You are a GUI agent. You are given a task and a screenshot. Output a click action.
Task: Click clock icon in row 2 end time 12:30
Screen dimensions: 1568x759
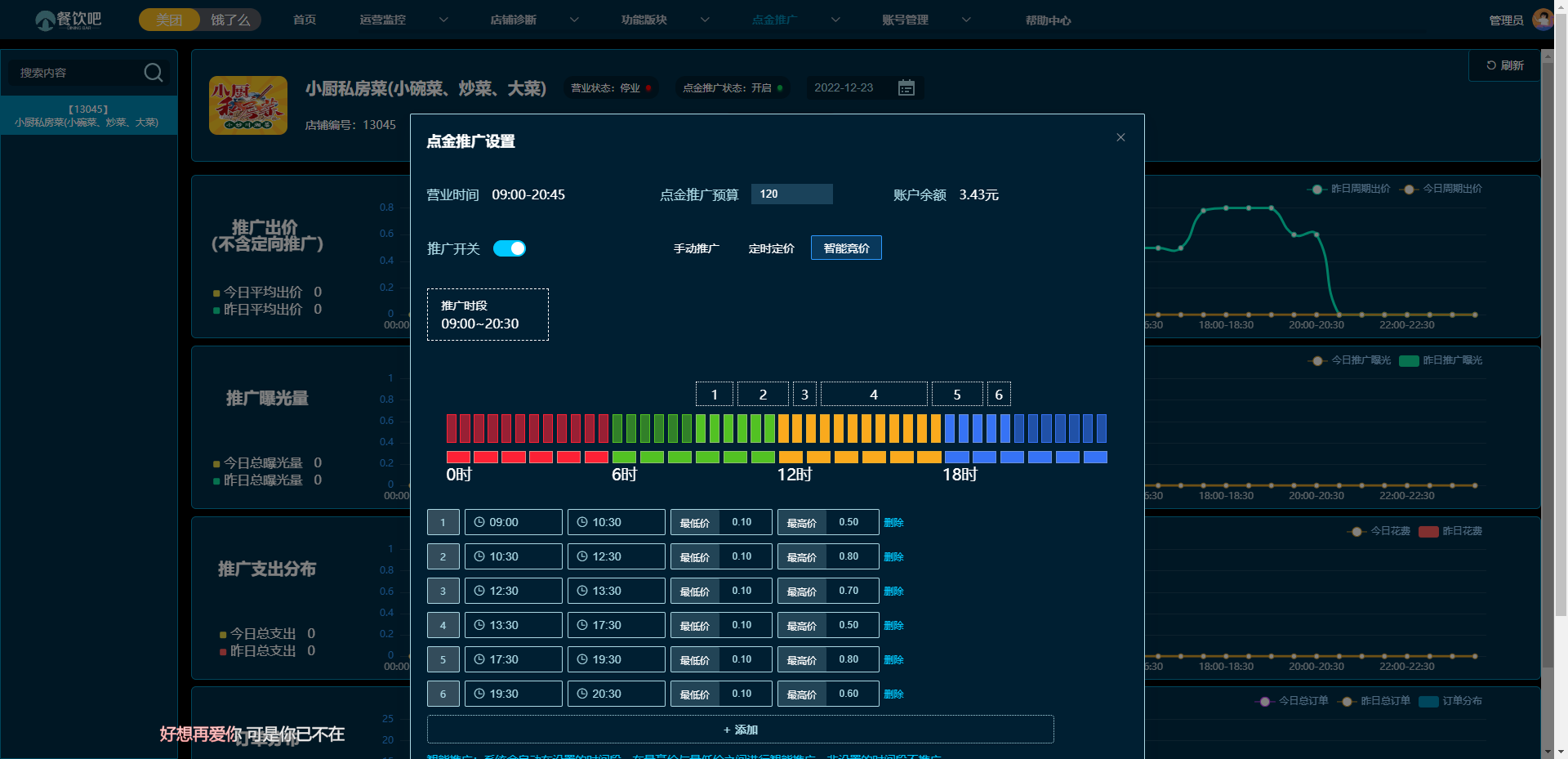pos(582,556)
